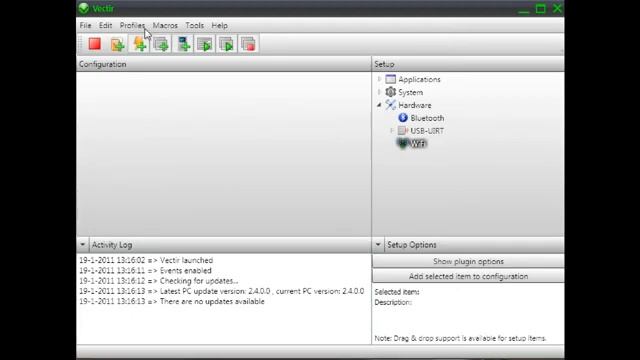
Task: Click the Hardware tools icon in Setup
Action: pos(391,105)
